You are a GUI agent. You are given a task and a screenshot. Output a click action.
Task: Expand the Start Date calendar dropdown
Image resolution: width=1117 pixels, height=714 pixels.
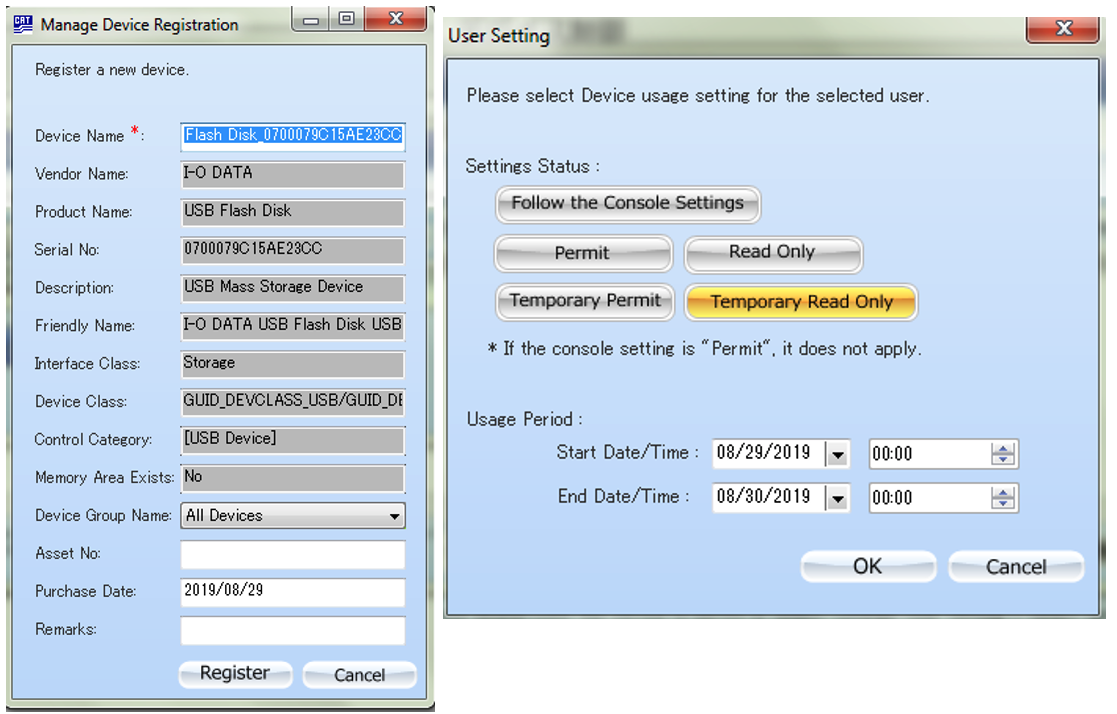[x=837, y=454]
